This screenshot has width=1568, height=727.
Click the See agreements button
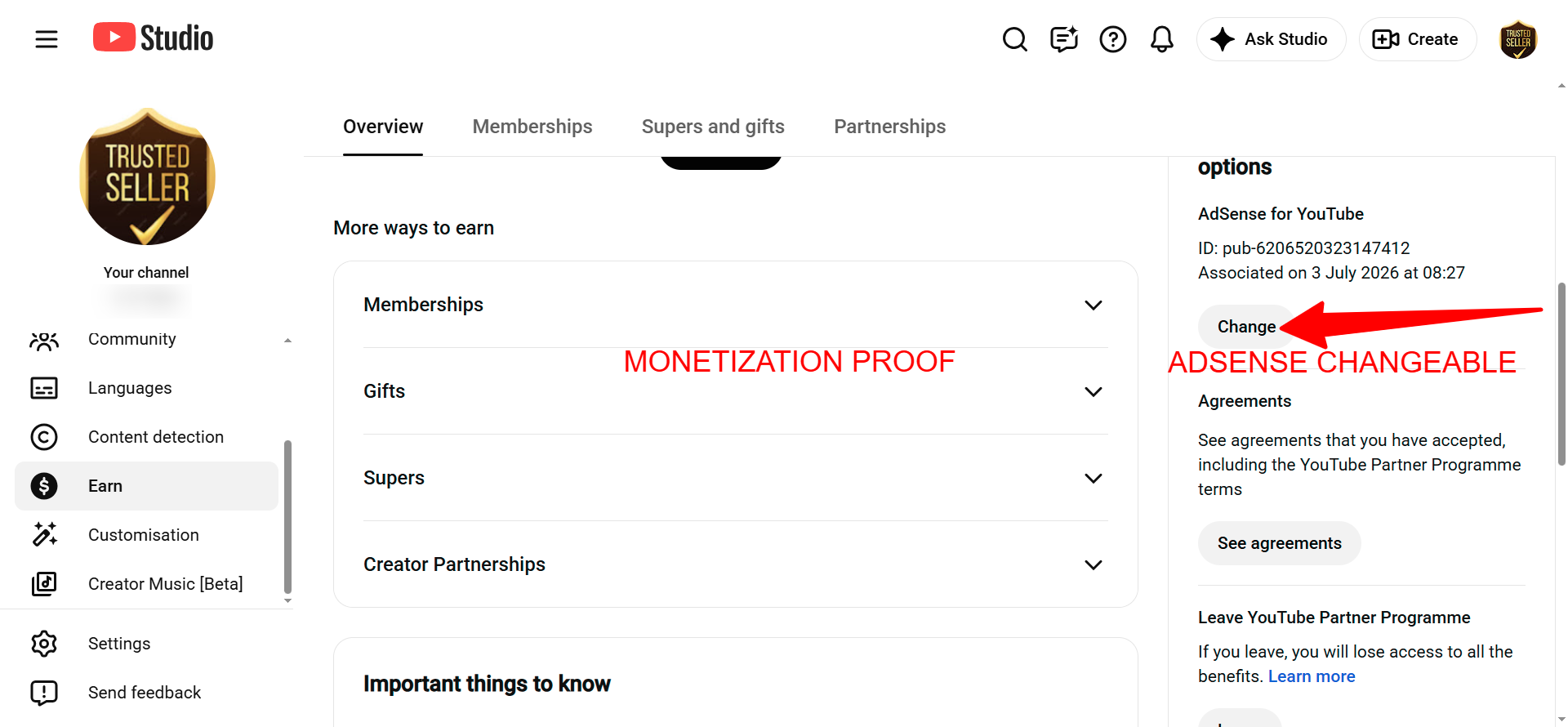1279,543
